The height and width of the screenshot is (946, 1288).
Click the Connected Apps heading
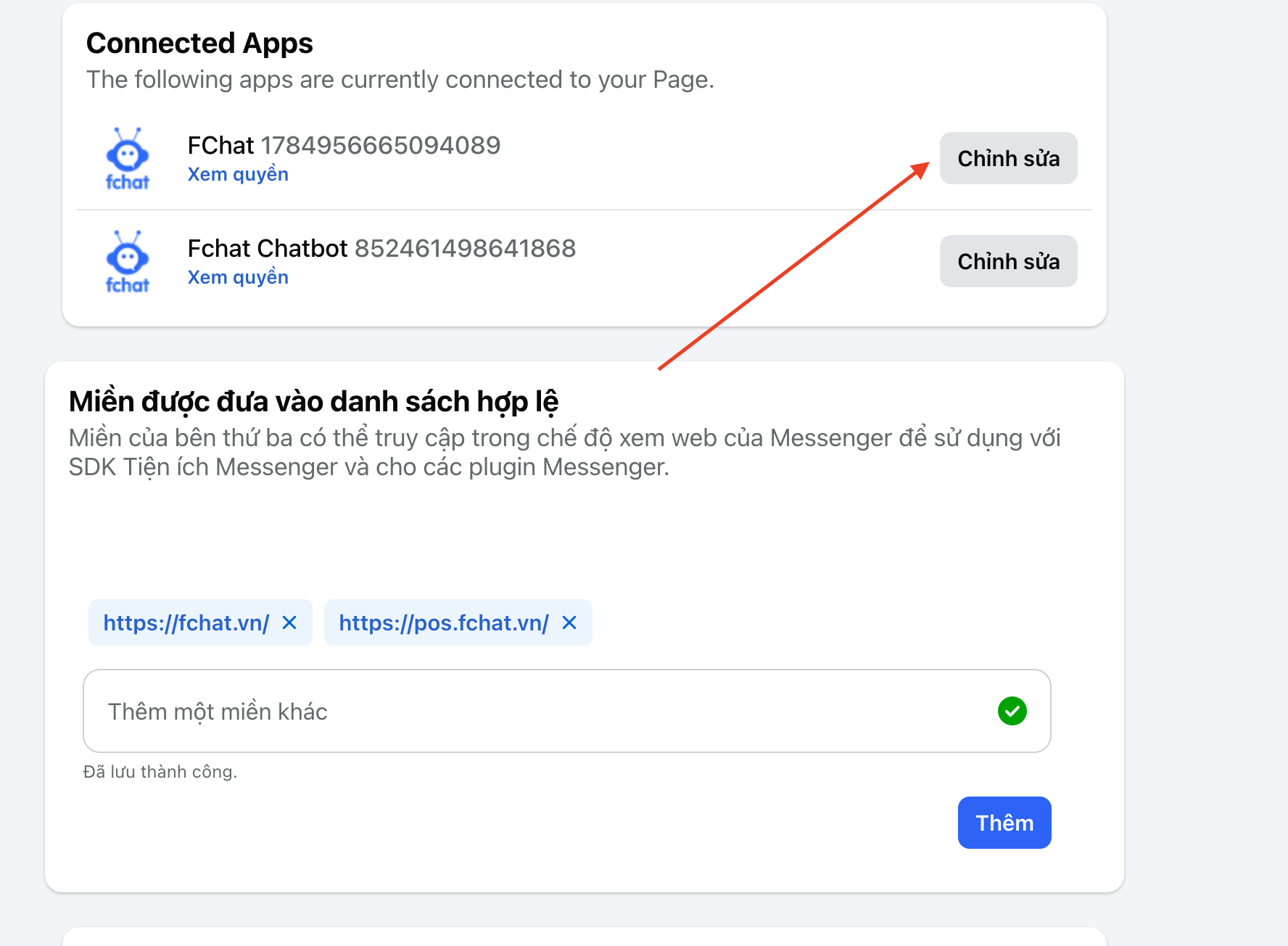pyautogui.click(x=199, y=44)
